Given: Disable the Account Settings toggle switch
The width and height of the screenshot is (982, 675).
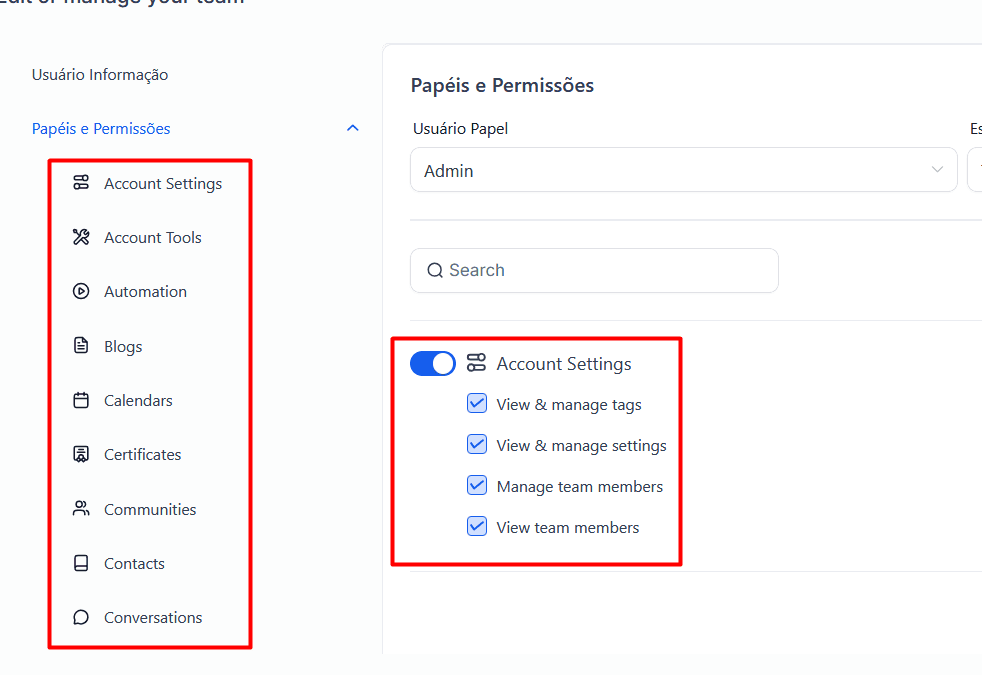Looking at the screenshot, I should (x=432, y=364).
